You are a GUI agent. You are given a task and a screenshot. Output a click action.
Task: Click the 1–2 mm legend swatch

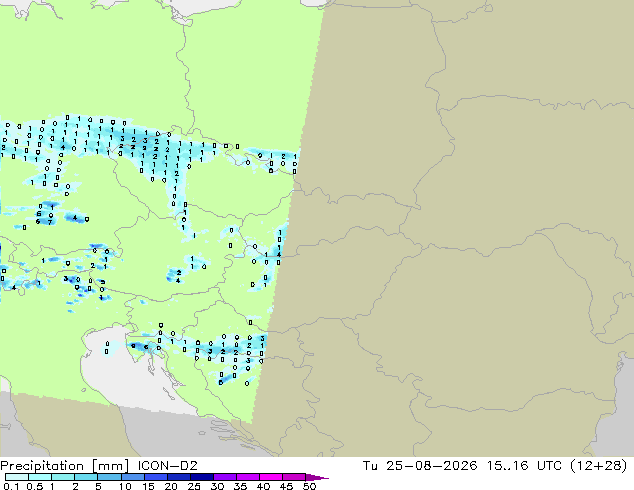pyautogui.click(x=63, y=477)
